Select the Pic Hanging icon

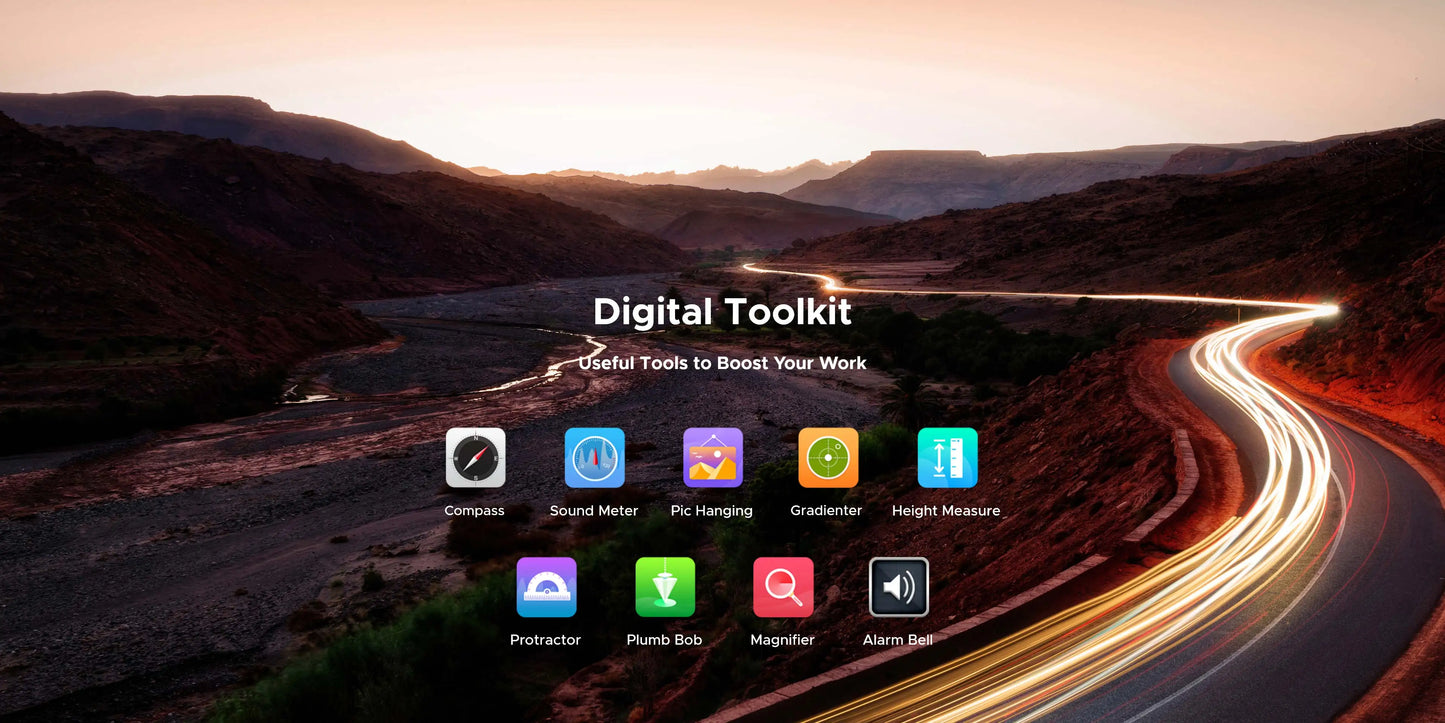pos(712,458)
